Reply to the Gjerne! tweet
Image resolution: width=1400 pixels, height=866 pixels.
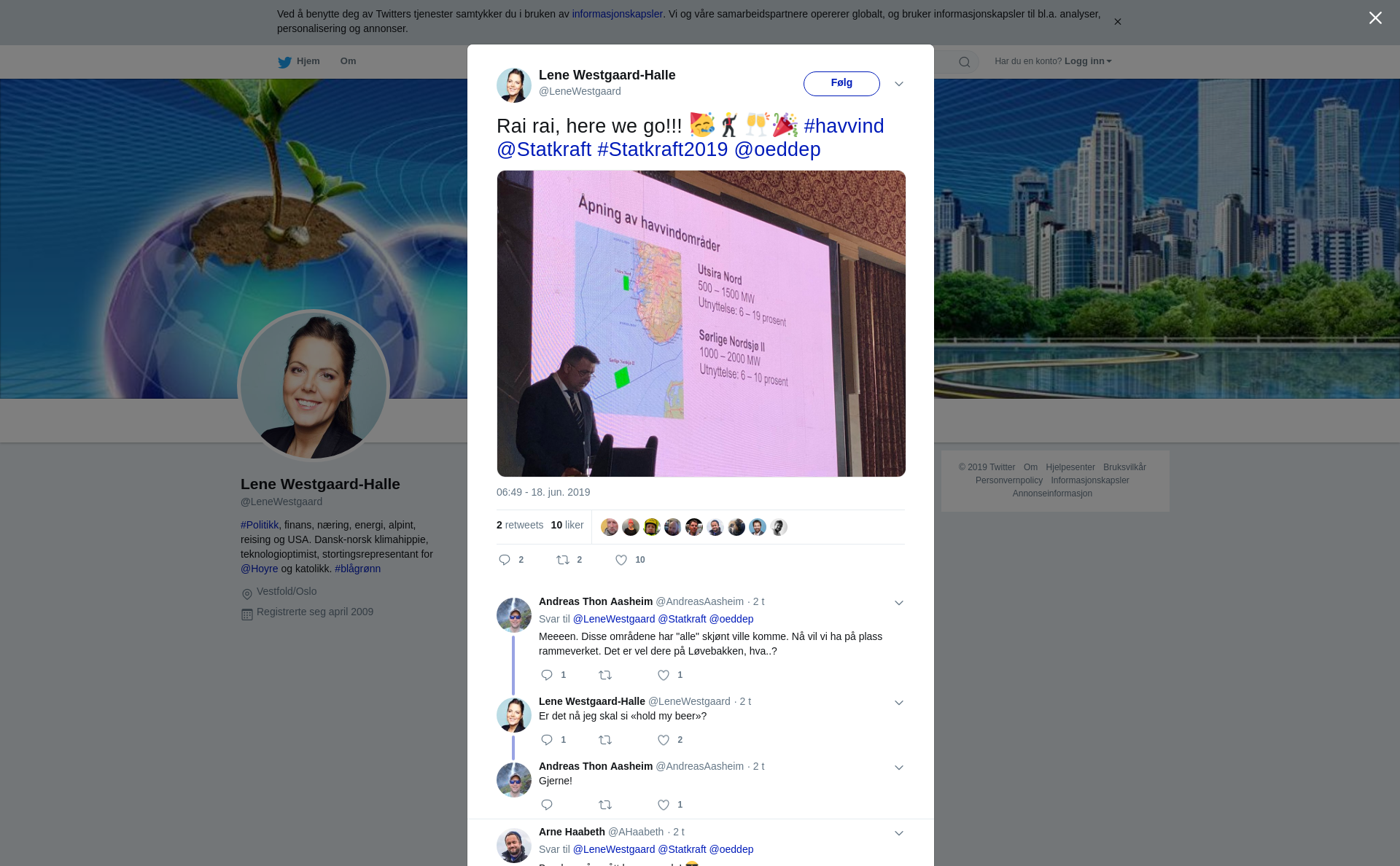click(547, 805)
